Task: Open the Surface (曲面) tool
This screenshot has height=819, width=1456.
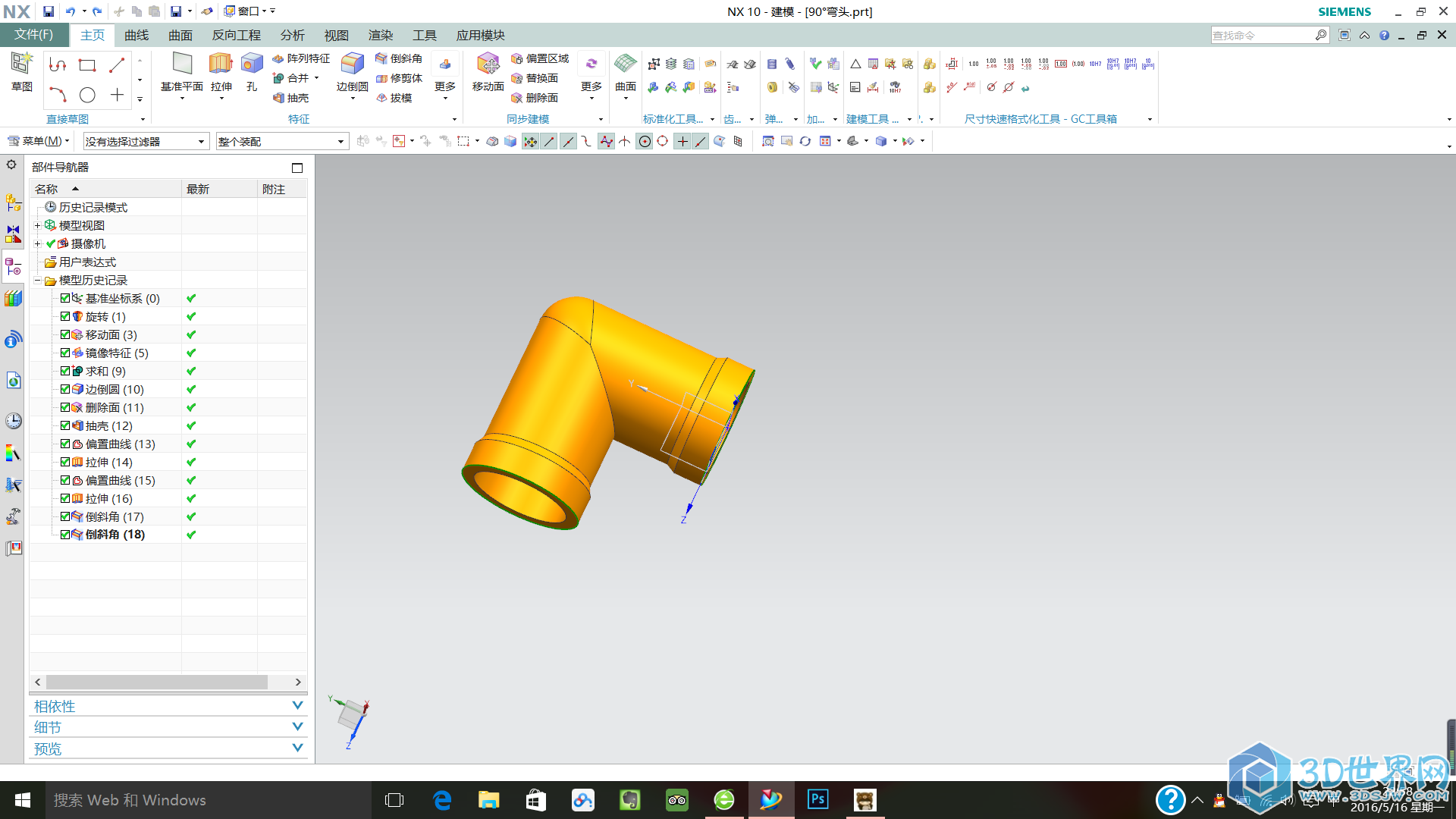Action: [x=626, y=72]
